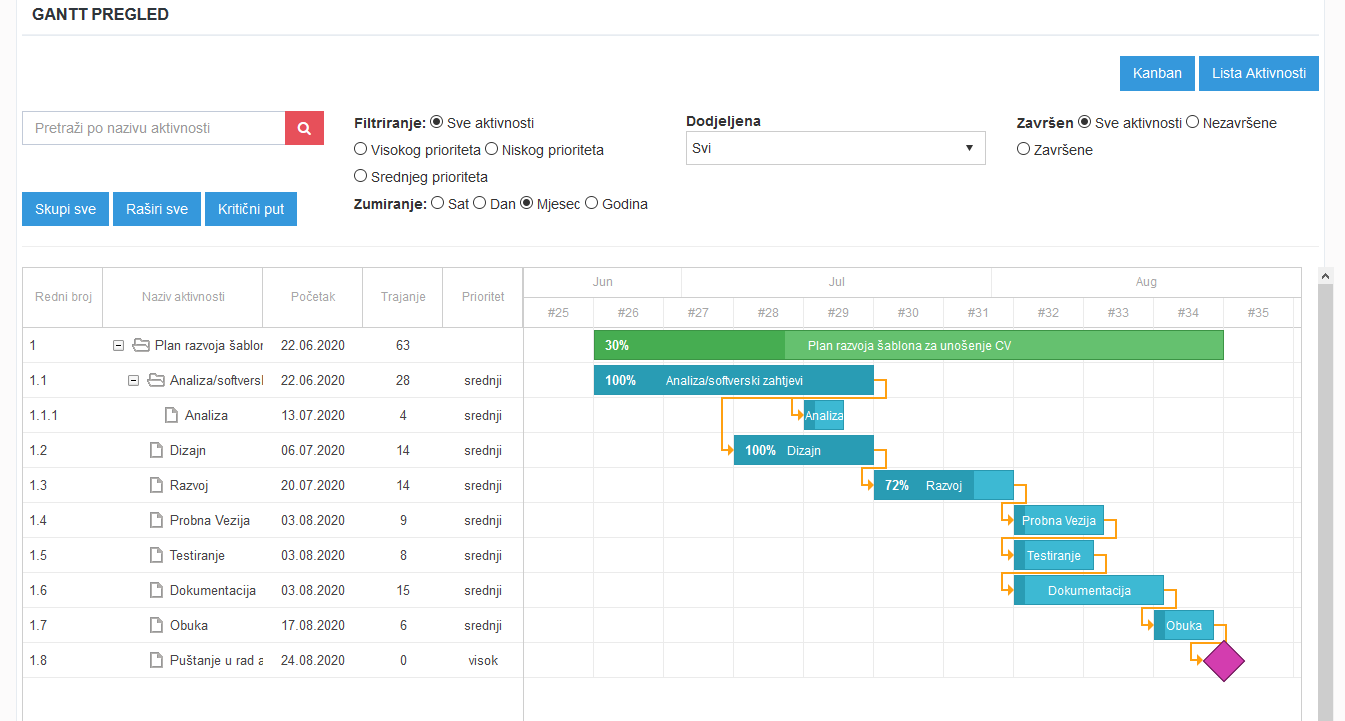
Task: Click the Početak column header
Action: point(313,297)
